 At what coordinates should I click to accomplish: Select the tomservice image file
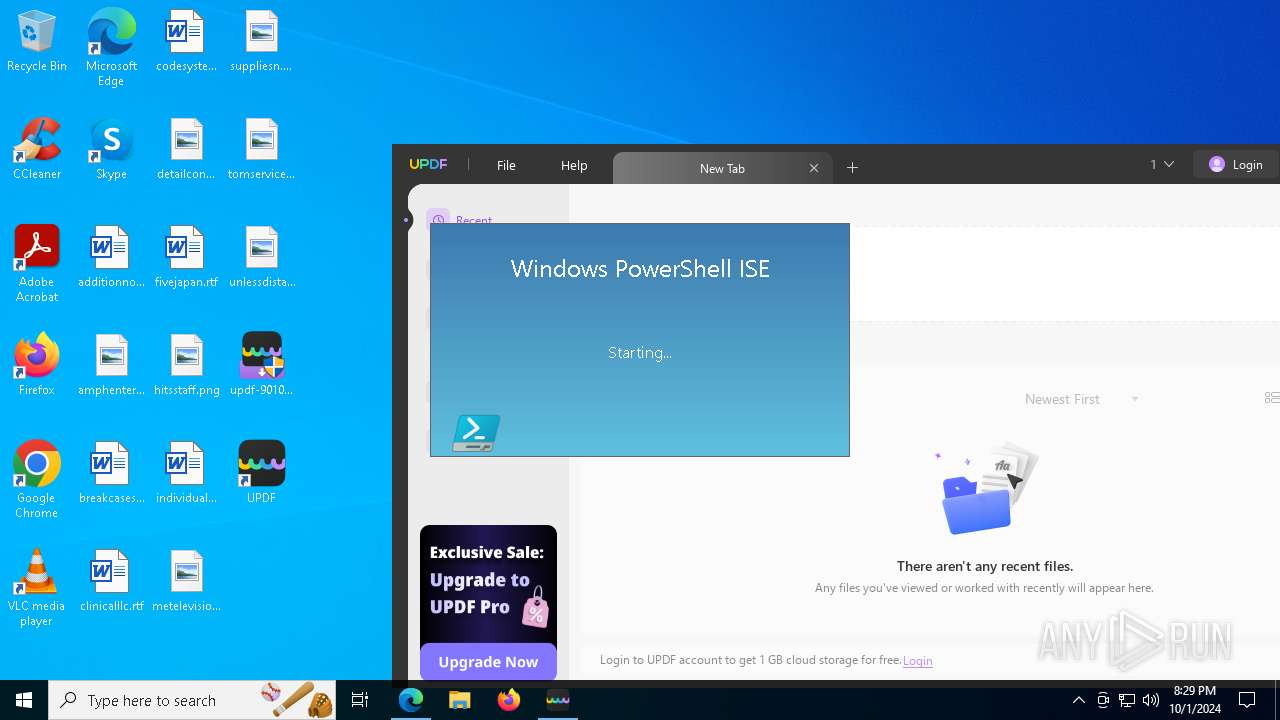click(x=261, y=150)
